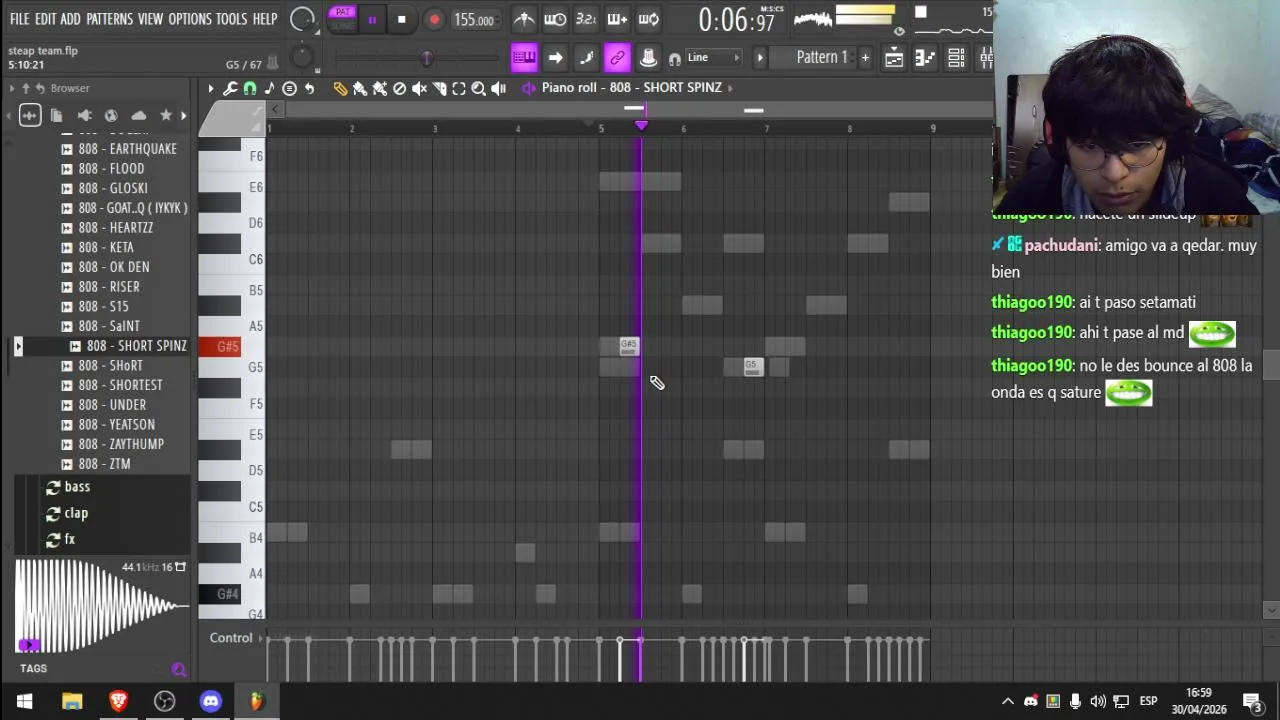Click the knob-shaped icon before the snap selector
The width and height of the screenshot is (1280, 720).
click(648, 57)
